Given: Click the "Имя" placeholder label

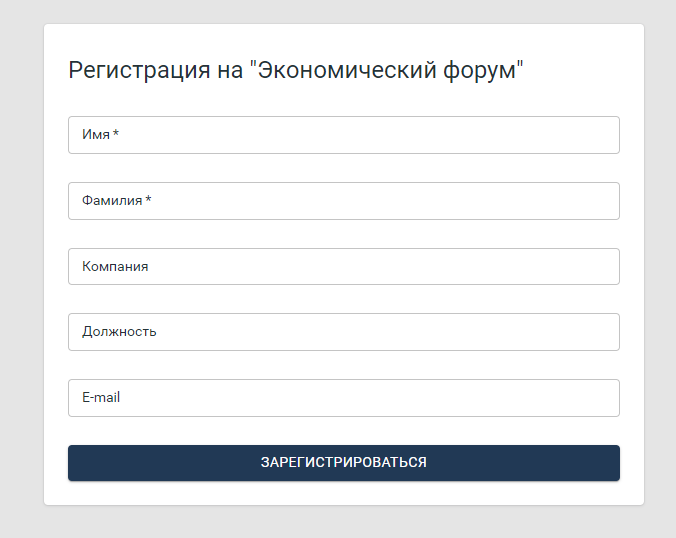Looking at the screenshot, I should 96,135.
